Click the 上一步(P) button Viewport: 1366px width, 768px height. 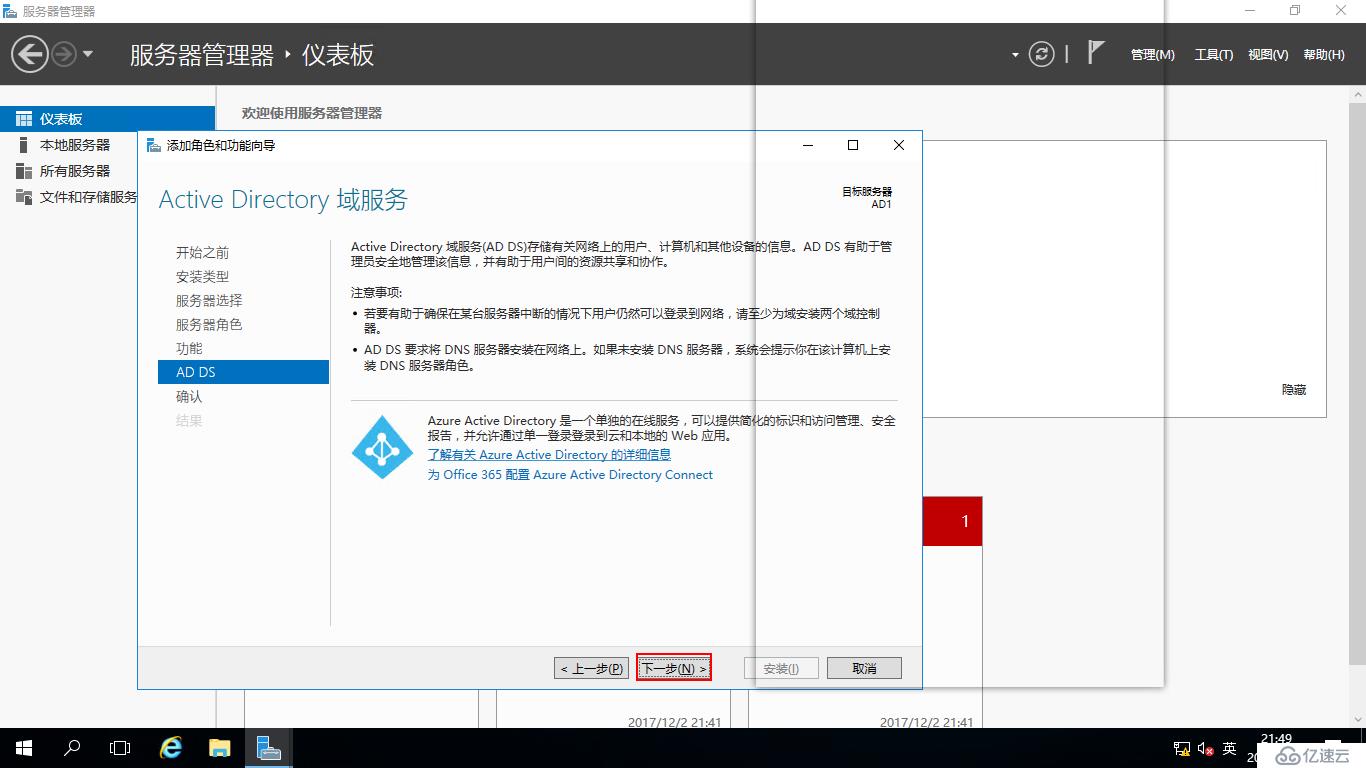(x=592, y=668)
